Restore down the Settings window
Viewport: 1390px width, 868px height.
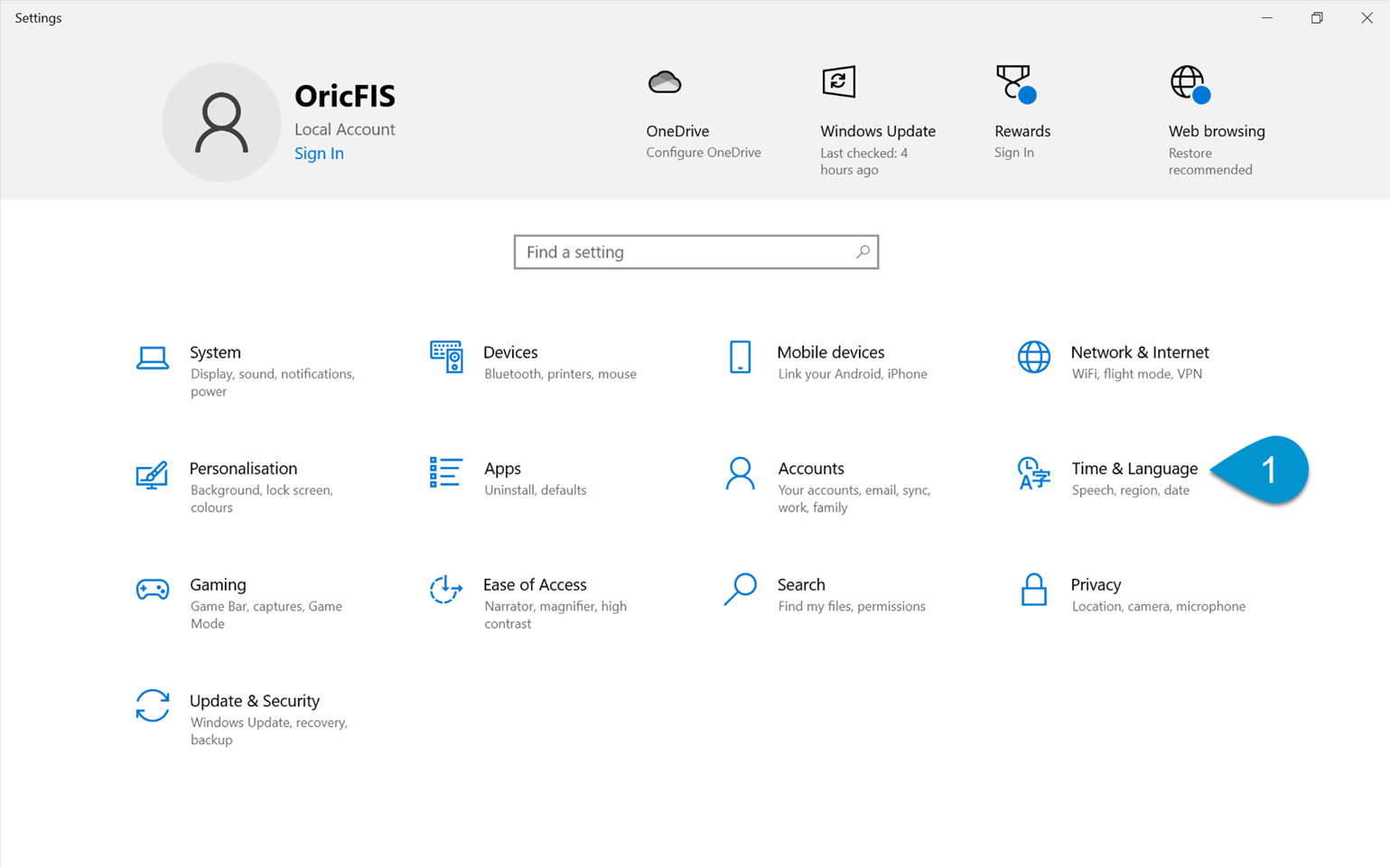[x=1317, y=18]
